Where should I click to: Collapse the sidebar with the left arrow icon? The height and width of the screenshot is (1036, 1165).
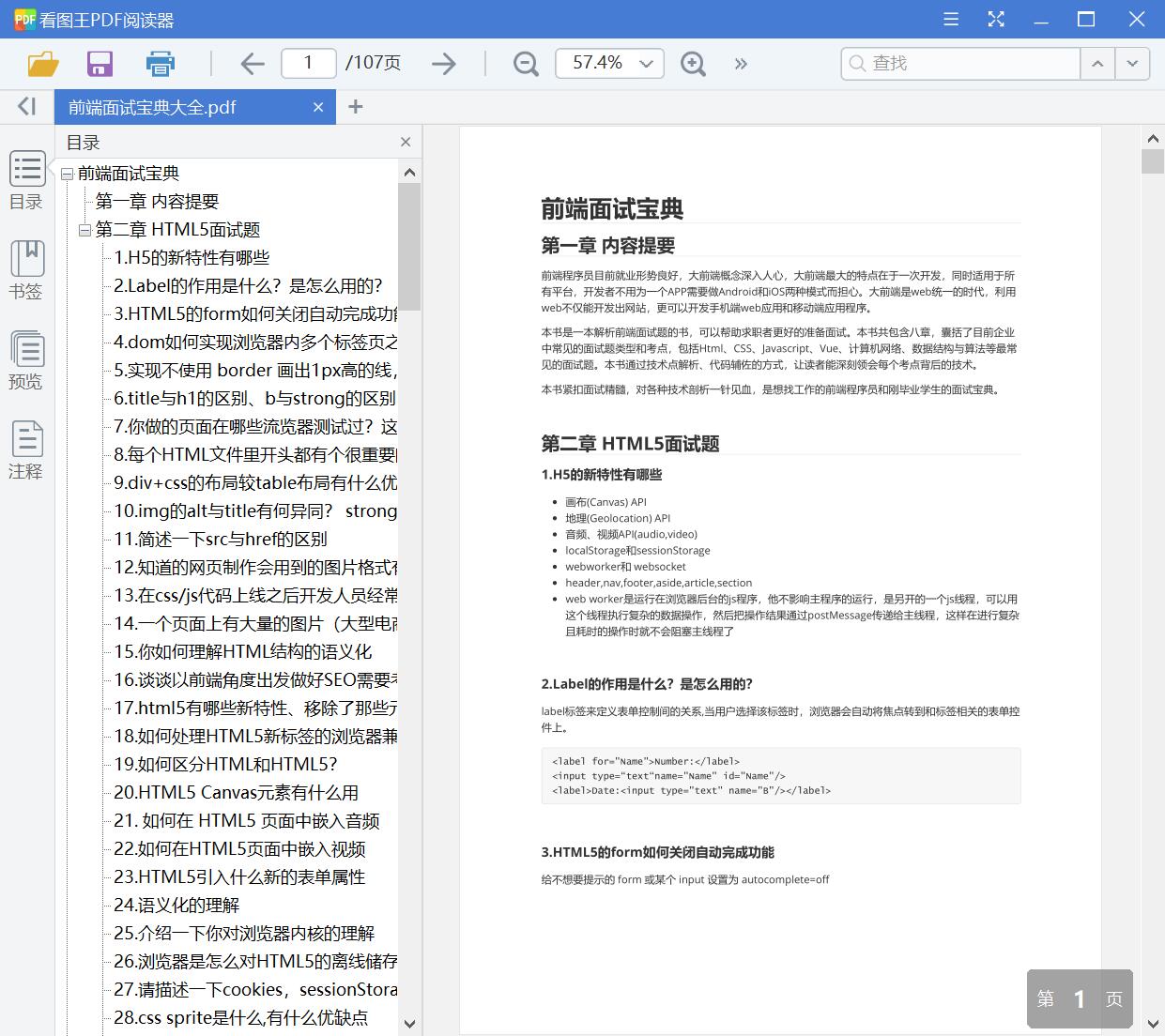(26, 106)
